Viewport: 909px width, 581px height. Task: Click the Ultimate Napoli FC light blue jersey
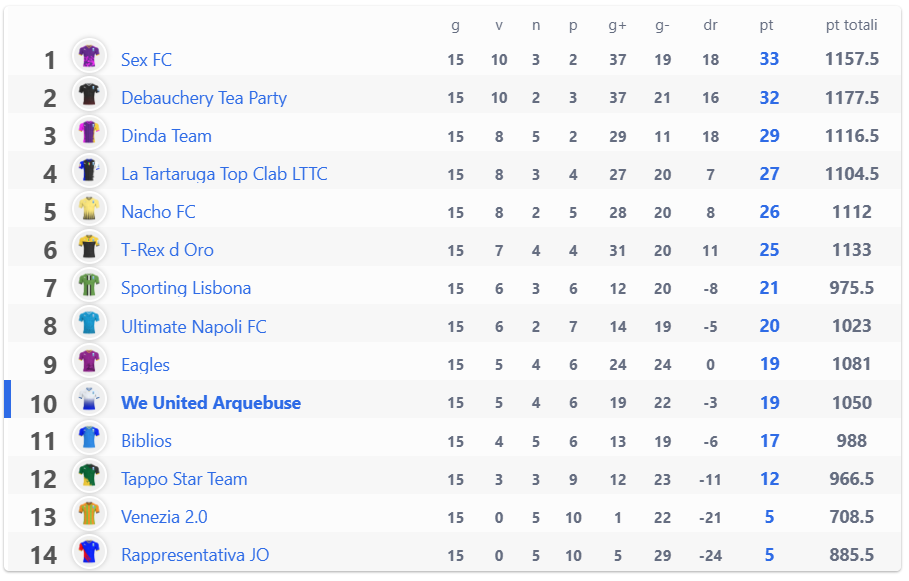click(x=89, y=323)
